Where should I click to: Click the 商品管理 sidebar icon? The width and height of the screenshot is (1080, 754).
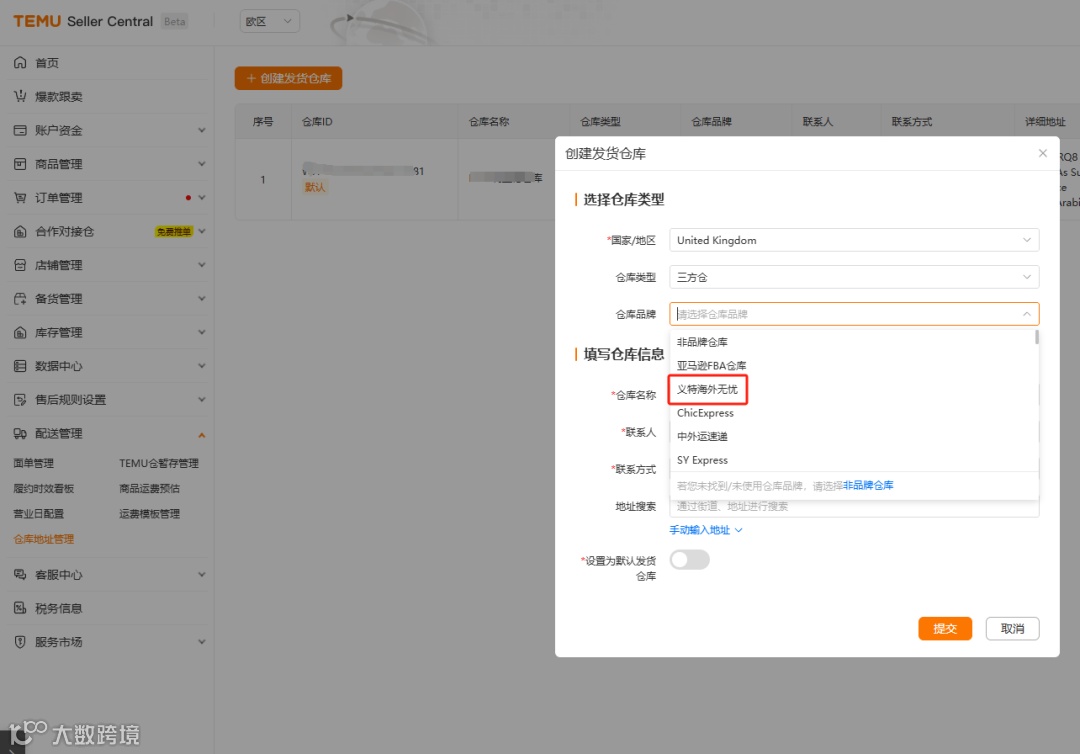pyautogui.click(x=20, y=164)
